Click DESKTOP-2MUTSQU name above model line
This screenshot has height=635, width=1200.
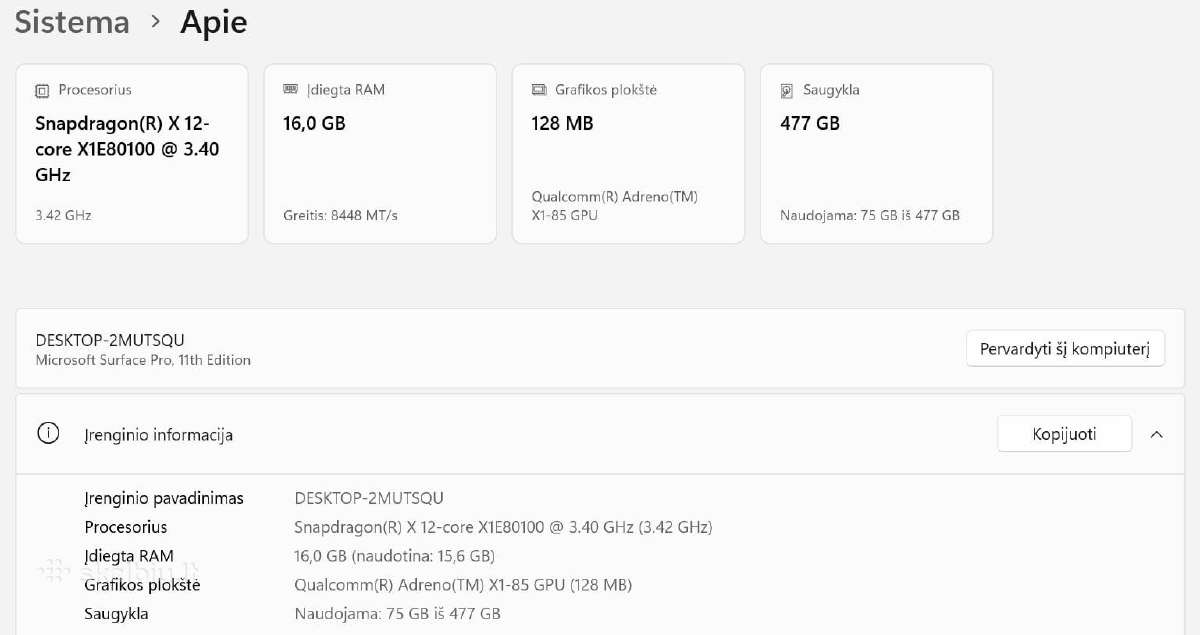pos(110,340)
